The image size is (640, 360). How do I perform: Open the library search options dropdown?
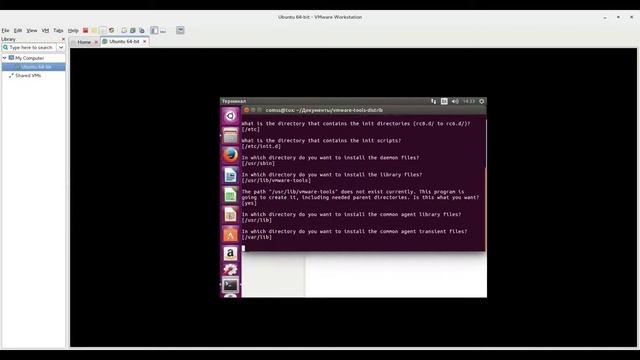click(x=61, y=48)
